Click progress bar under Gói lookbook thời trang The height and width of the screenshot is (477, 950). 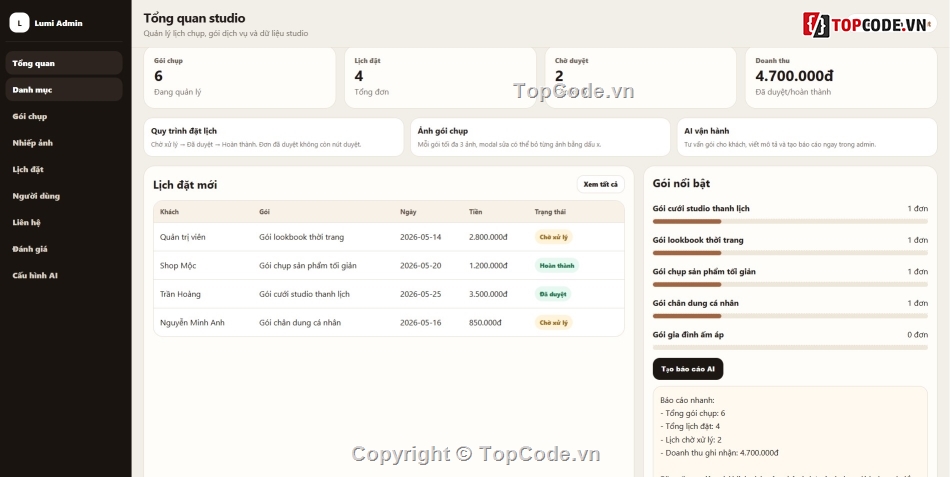[x=790, y=253]
